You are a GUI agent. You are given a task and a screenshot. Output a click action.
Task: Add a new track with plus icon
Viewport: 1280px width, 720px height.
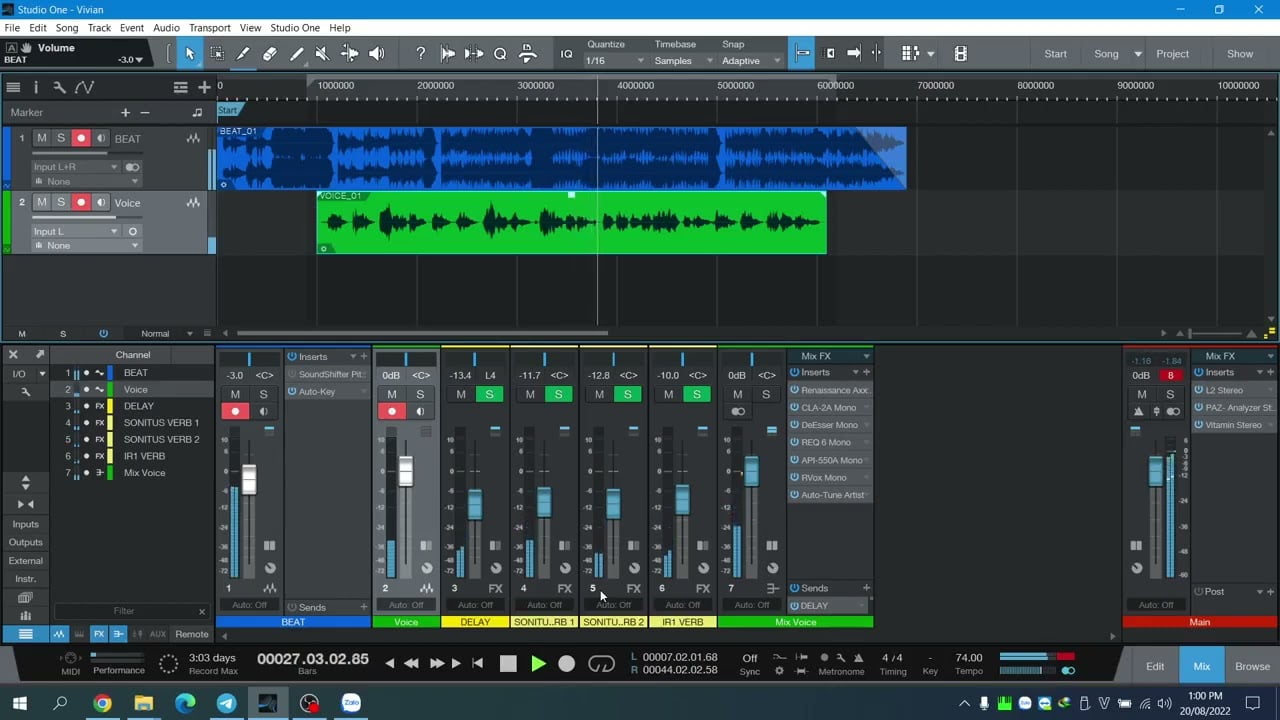coord(204,87)
